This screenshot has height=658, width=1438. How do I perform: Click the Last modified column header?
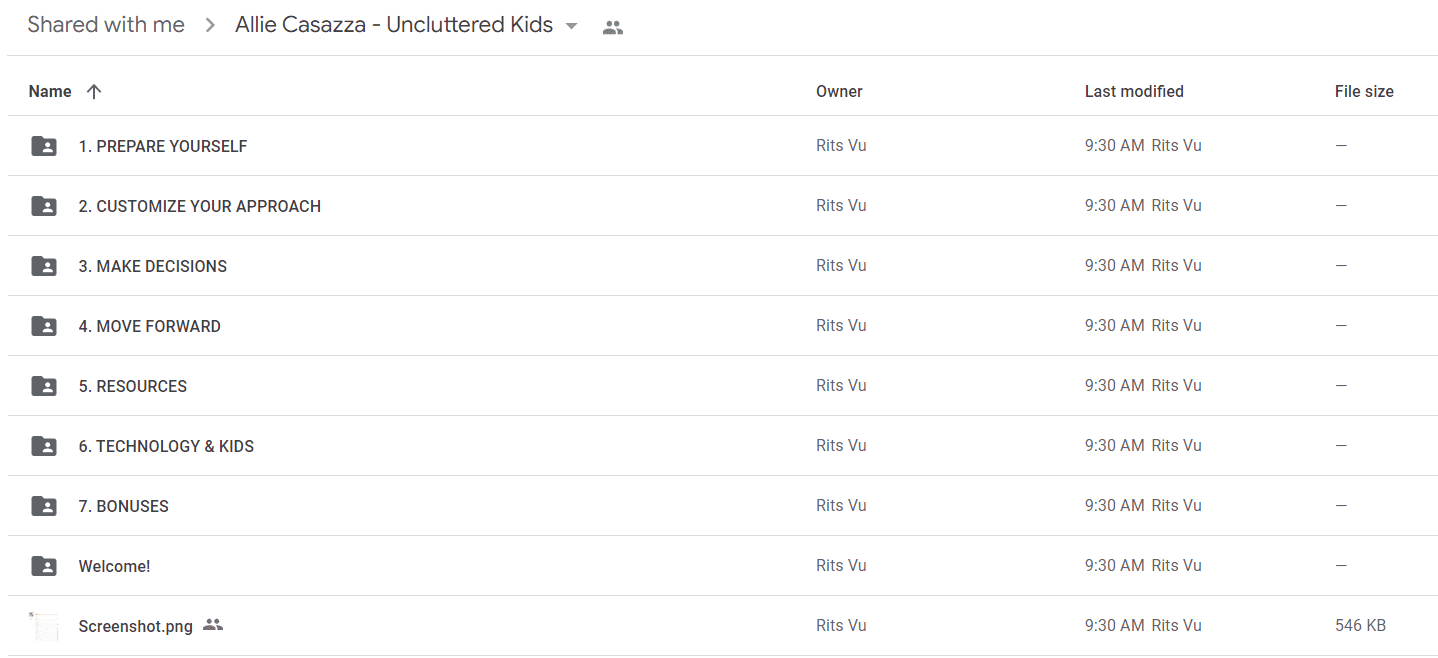(1134, 91)
